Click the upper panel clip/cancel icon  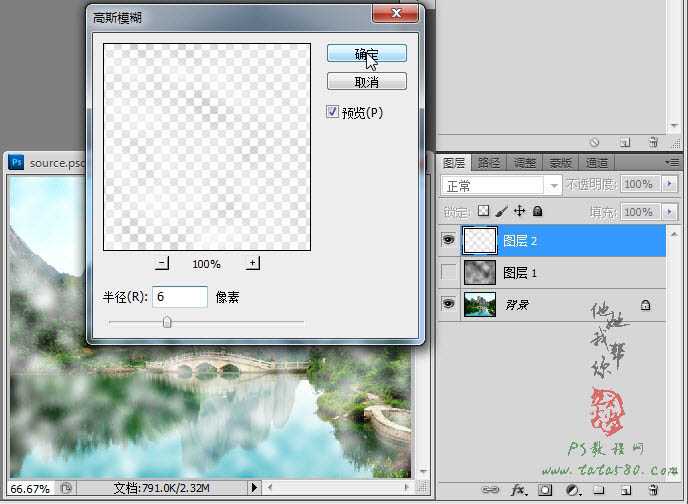(595, 142)
